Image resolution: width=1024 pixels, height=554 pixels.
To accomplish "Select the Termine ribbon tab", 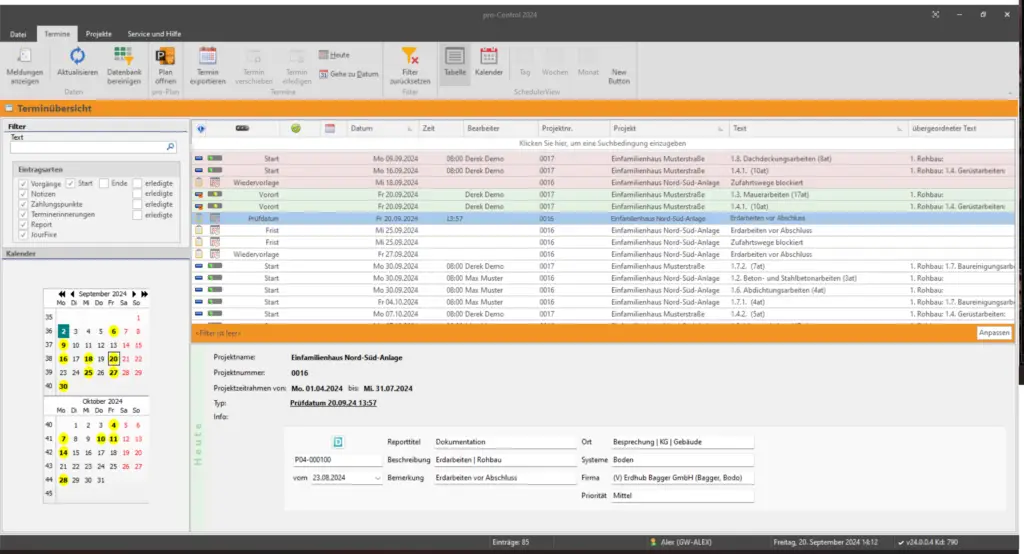I will coord(57,34).
